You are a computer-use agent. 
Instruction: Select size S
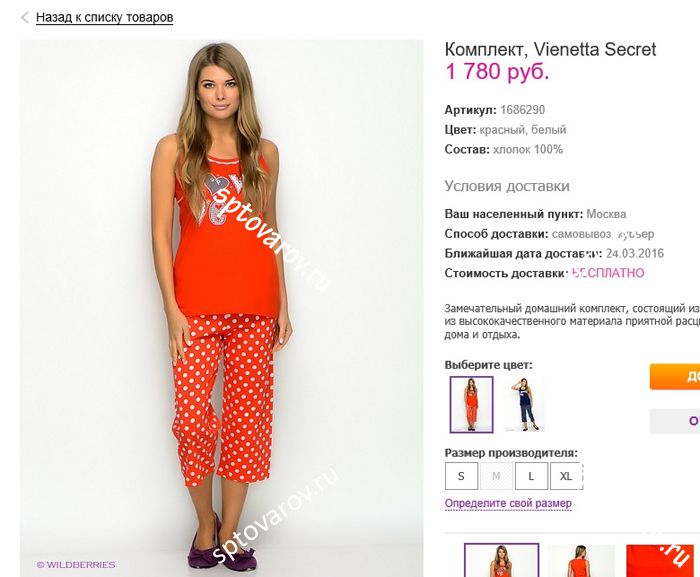461,476
